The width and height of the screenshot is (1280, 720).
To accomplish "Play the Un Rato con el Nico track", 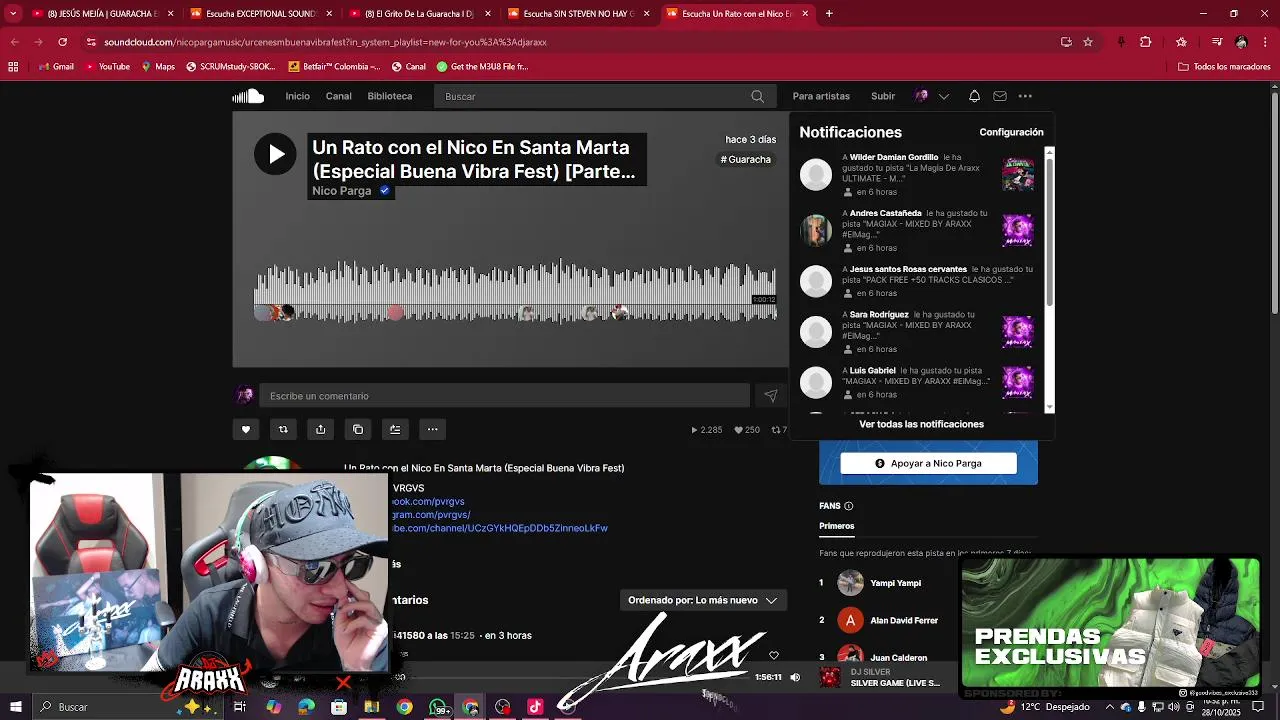I will point(275,154).
